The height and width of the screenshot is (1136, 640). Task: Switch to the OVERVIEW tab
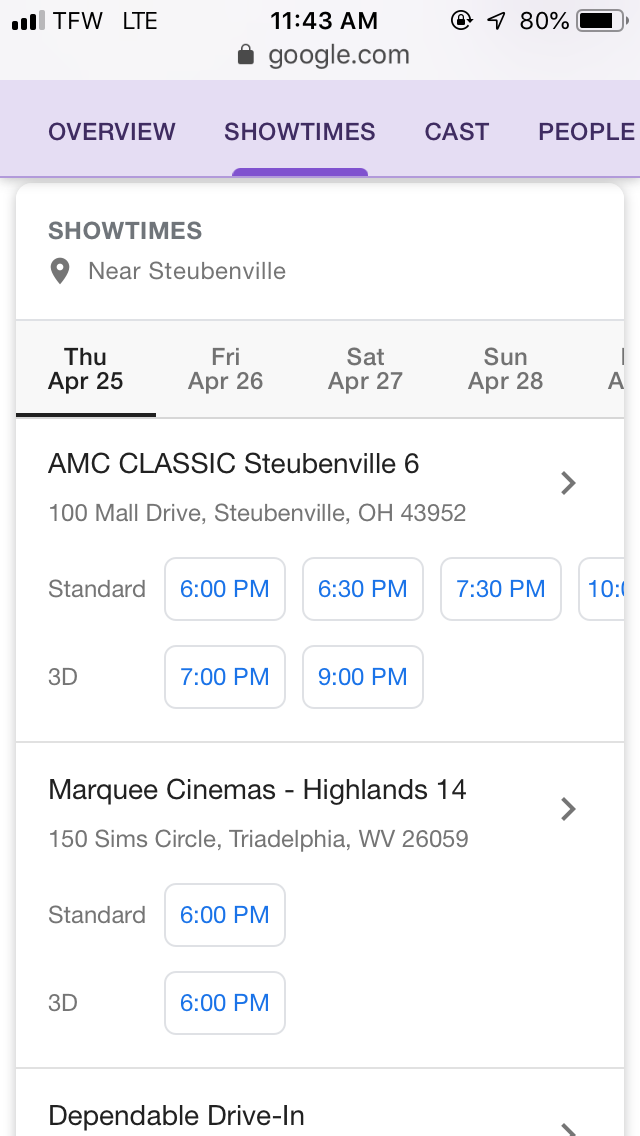point(112,132)
